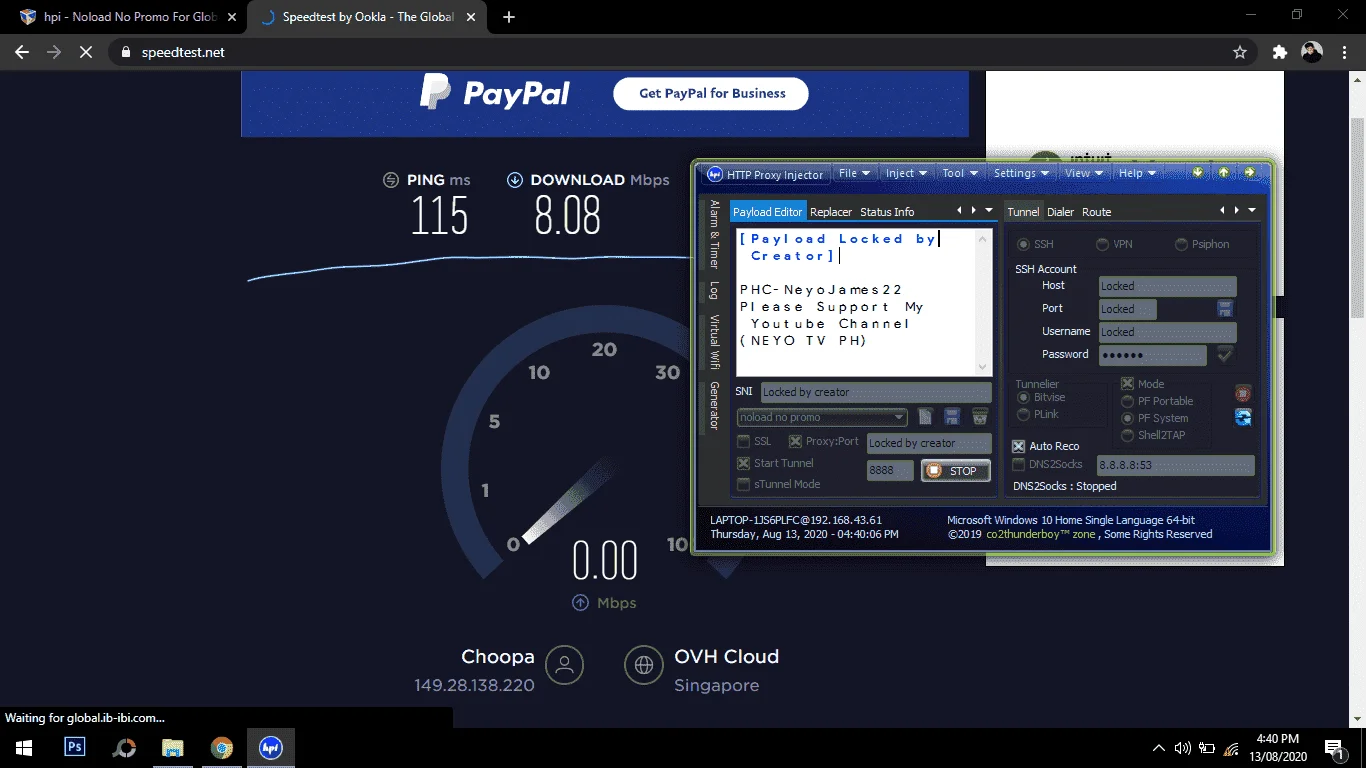Go back using the browser back arrow
The width and height of the screenshot is (1366, 768).
[x=22, y=52]
